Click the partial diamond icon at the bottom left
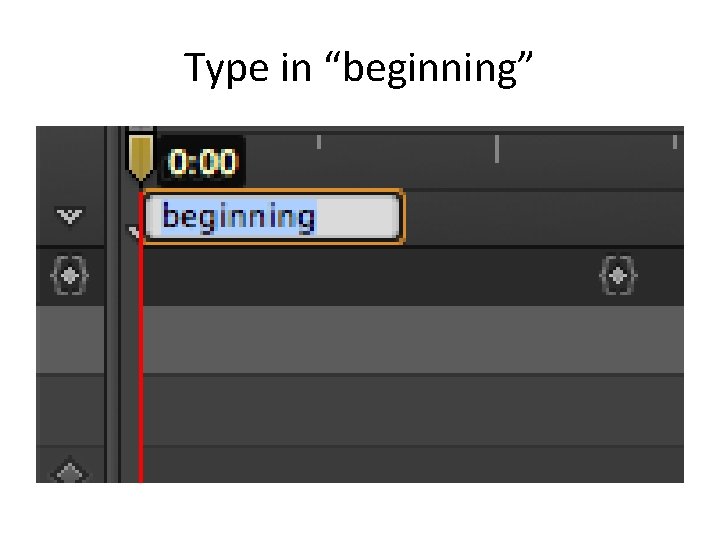This screenshot has height=540, width=720. (x=68, y=470)
